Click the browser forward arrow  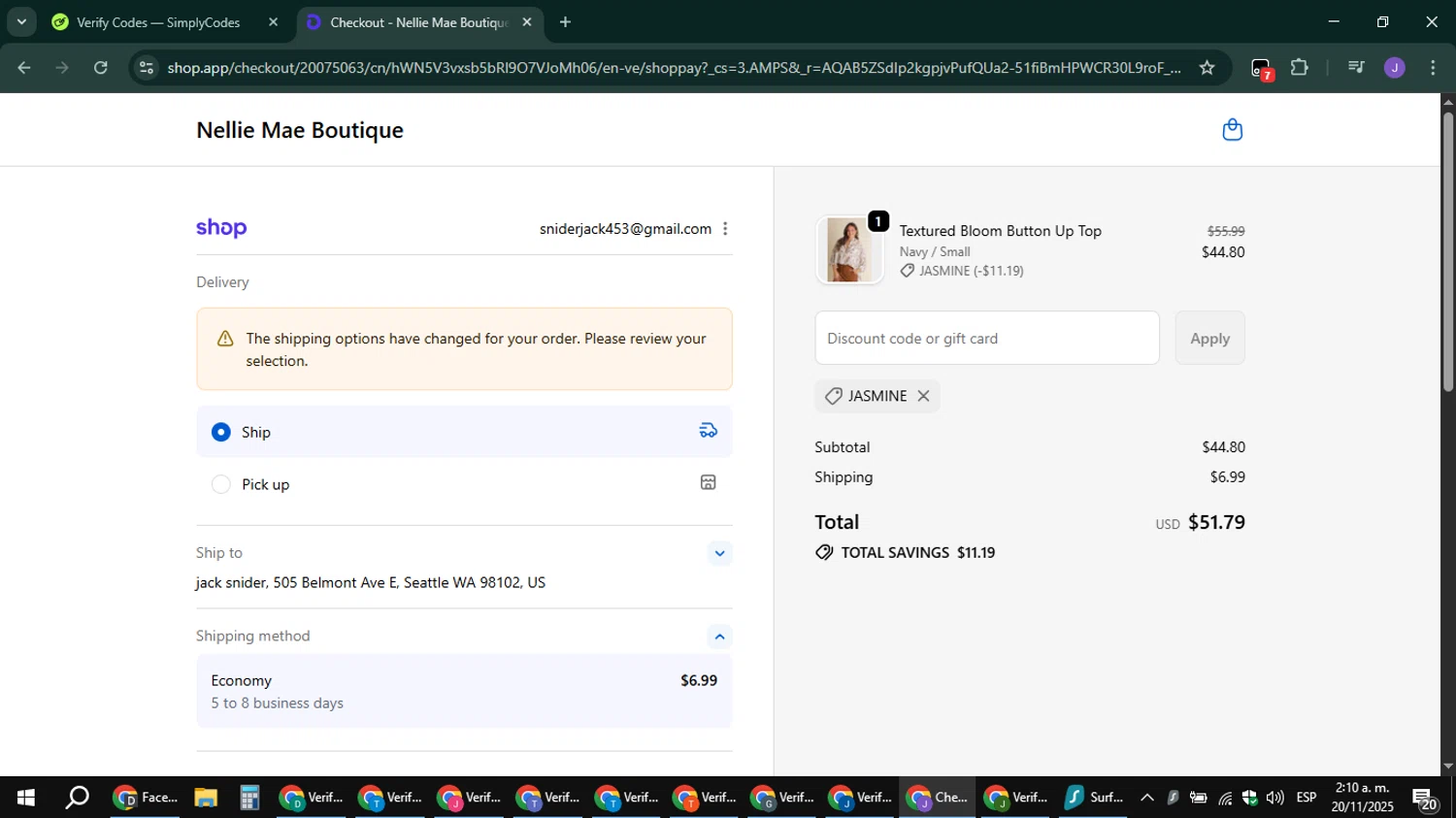point(62,68)
